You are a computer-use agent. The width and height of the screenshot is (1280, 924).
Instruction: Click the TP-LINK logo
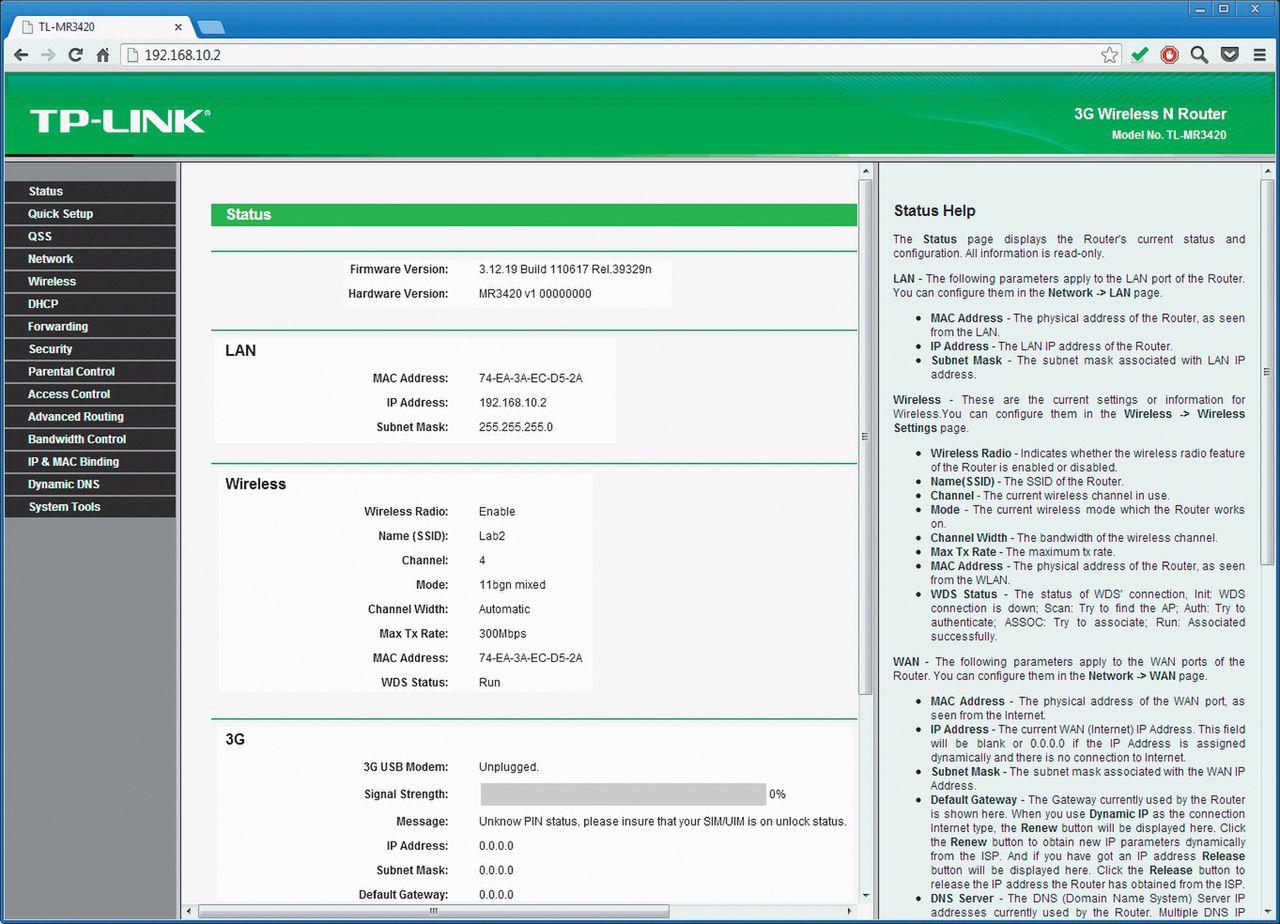[x=120, y=121]
